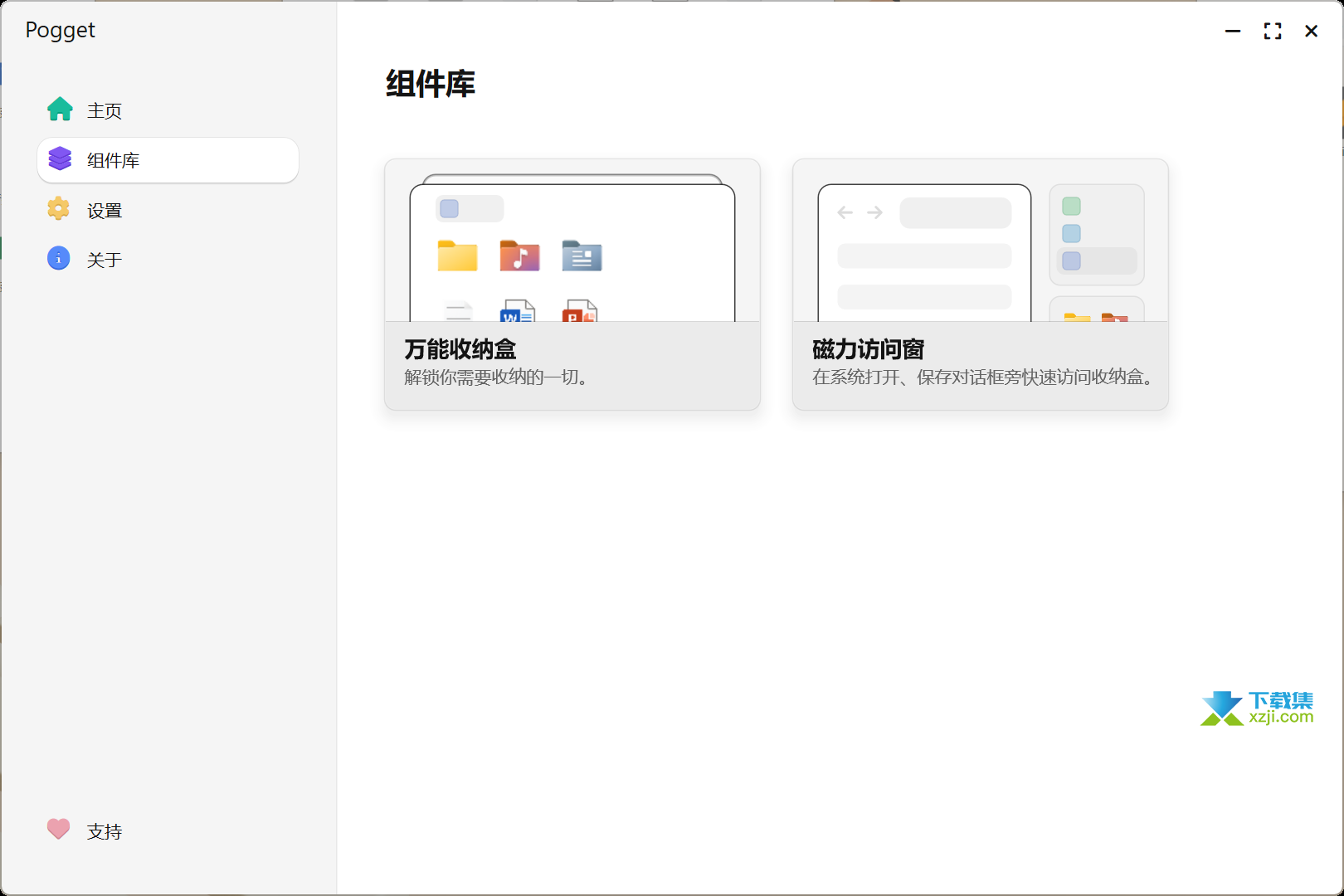
Task: Click the back arrow in 磁力访问窗 preview
Action: coord(845,212)
